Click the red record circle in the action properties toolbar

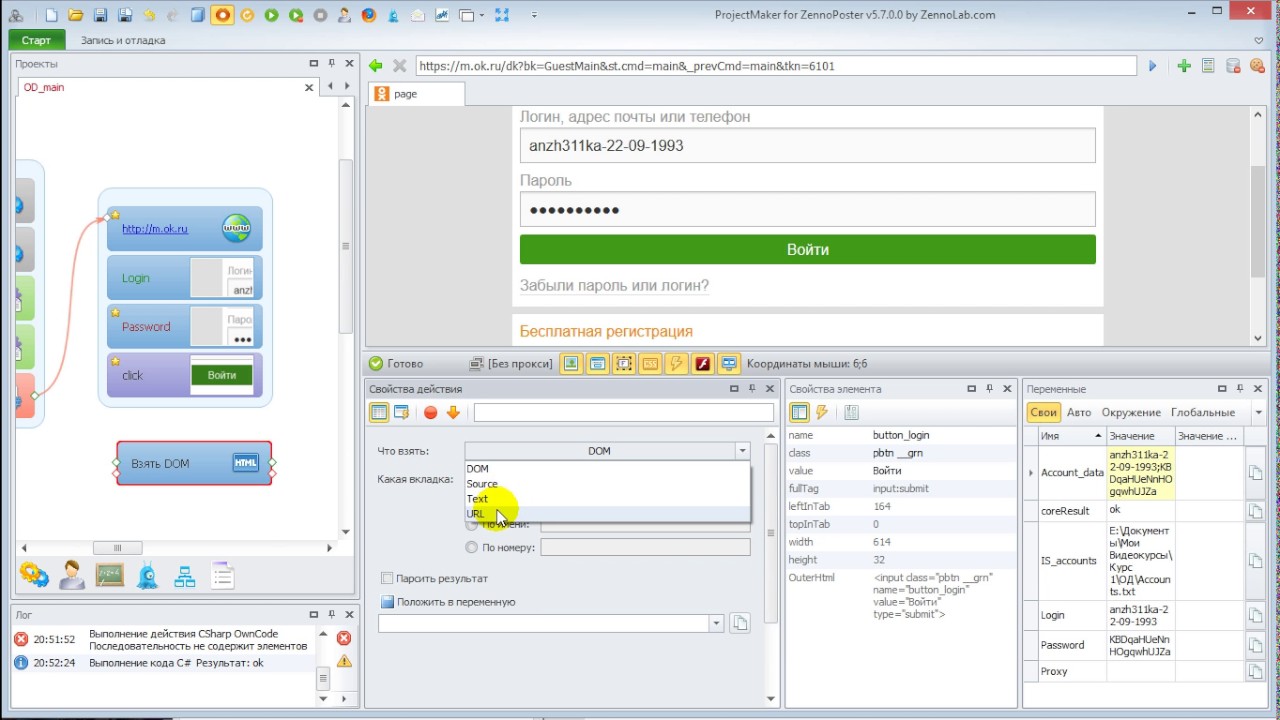coord(431,412)
